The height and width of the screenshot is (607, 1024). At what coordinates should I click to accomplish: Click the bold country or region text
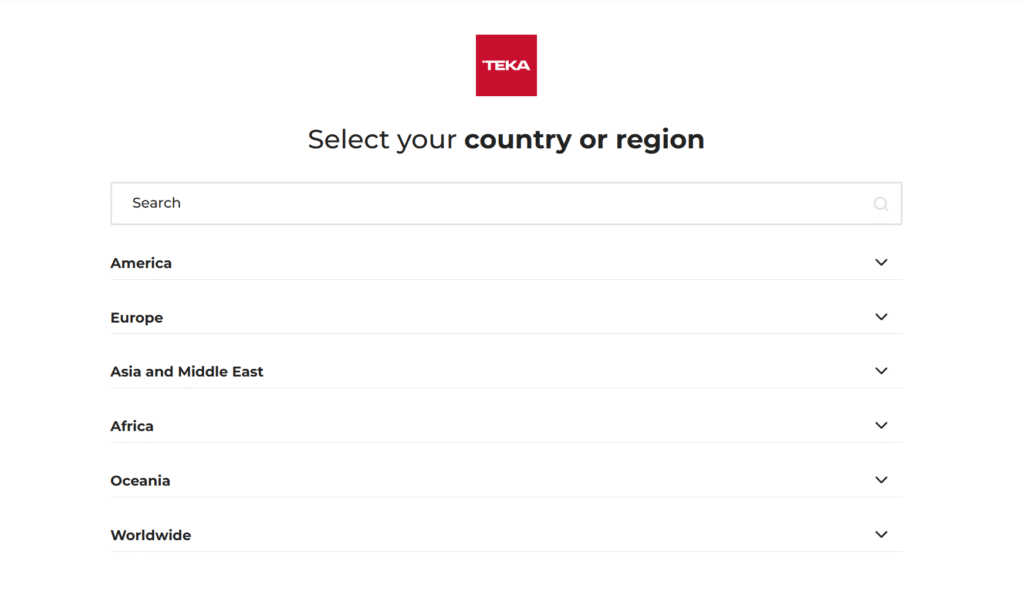[x=585, y=139]
